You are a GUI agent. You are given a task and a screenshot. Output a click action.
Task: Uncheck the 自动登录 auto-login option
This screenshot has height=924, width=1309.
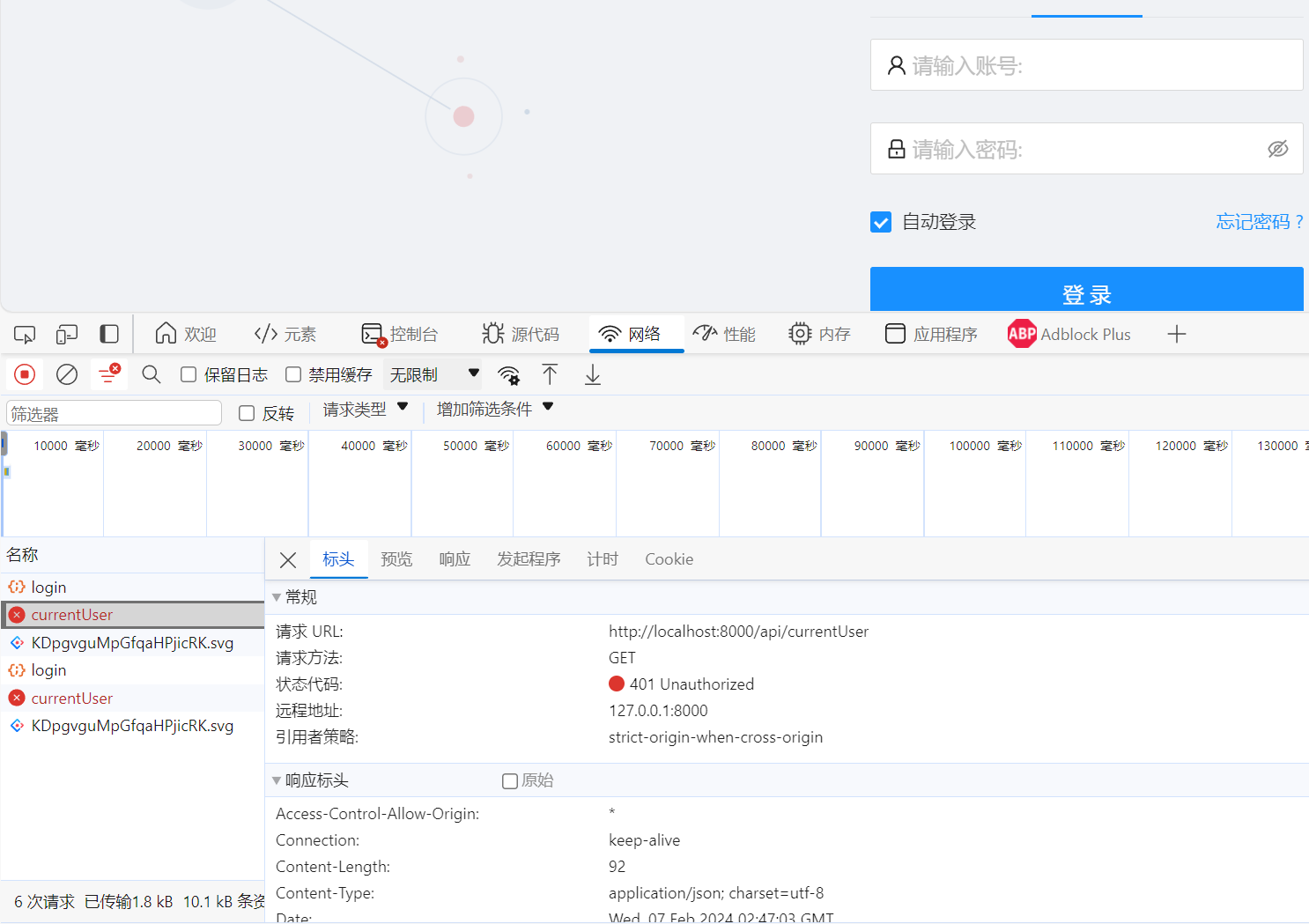click(x=880, y=222)
